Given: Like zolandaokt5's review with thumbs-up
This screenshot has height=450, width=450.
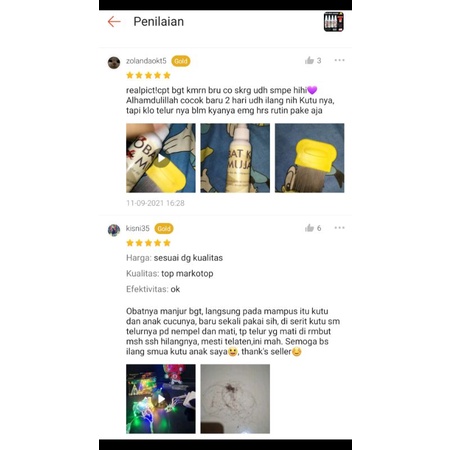Looking at the screenshot, I should [309, 60].
